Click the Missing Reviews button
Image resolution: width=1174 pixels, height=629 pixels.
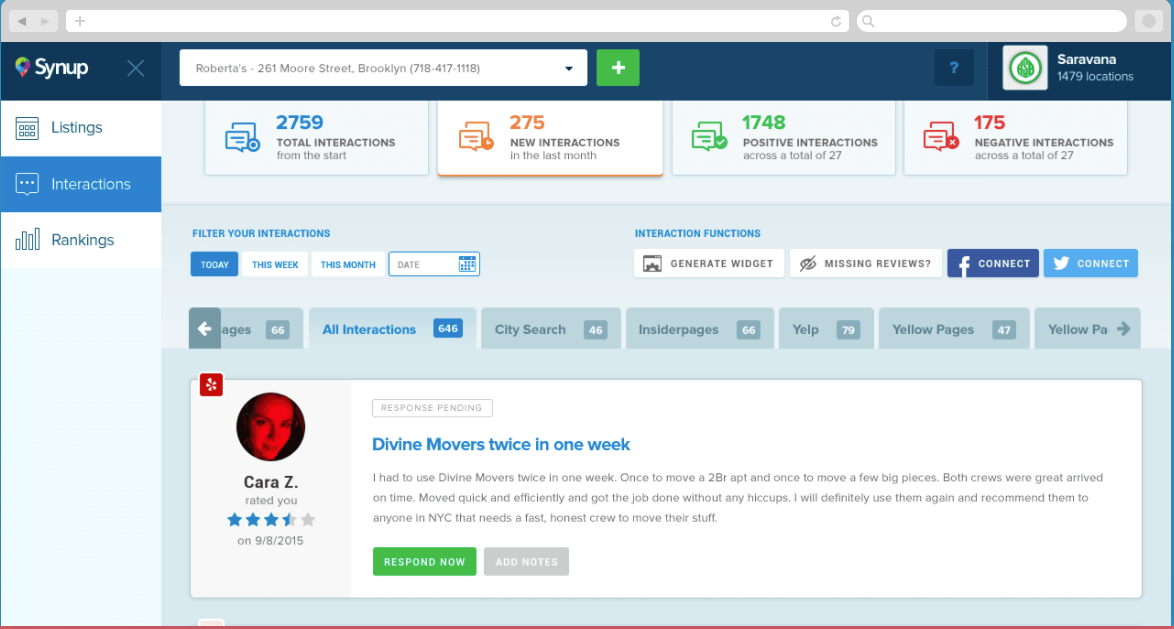[x=866, y=264]
